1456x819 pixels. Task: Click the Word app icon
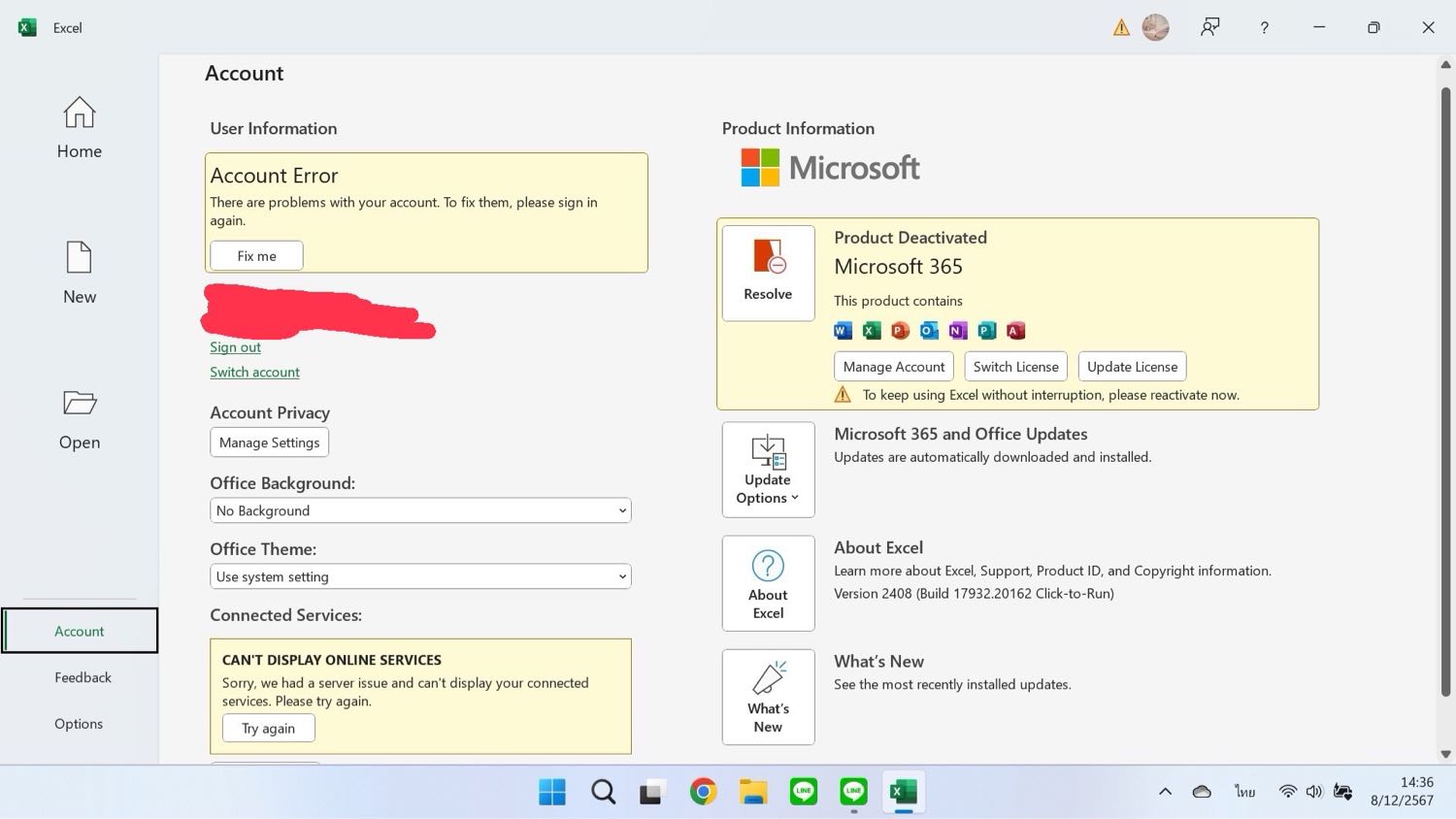[843, 331]
